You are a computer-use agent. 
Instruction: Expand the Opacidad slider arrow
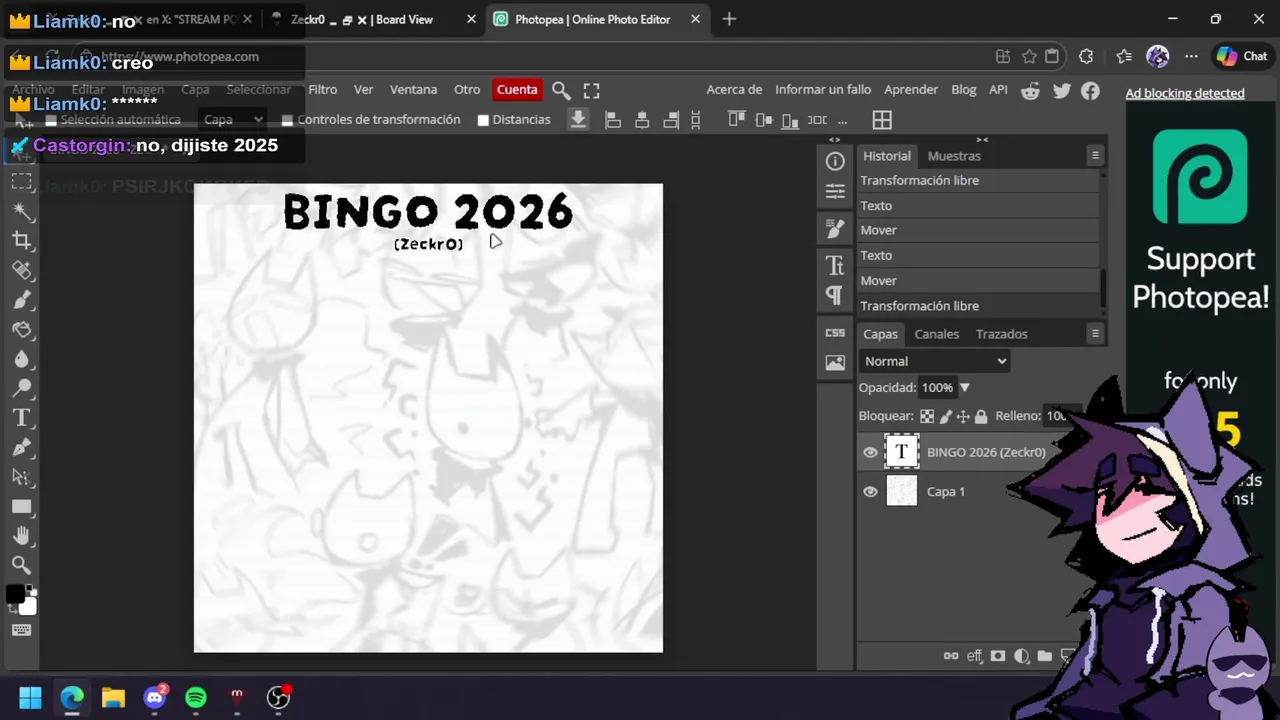click(x=965, y=388)
